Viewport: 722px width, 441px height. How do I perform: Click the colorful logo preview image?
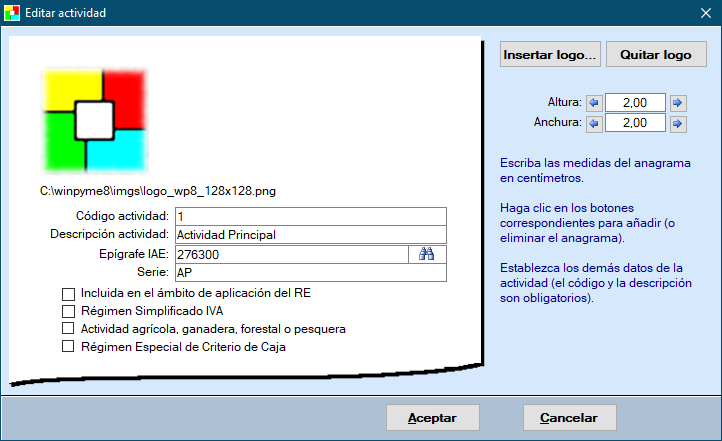coord(94,120)
